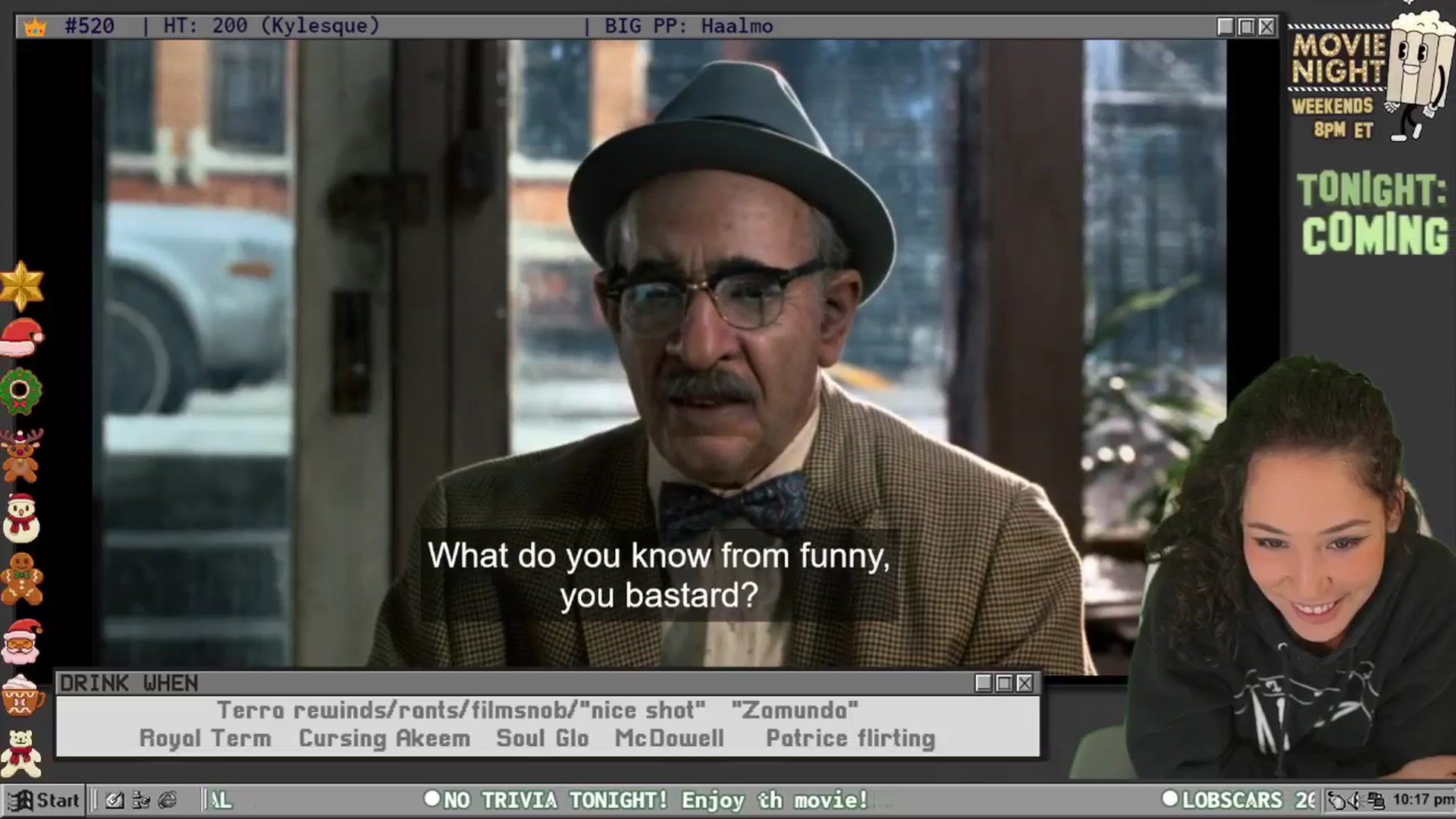Screen dimensions: 1456x819
Task: Click the Patrice flirting drink rule
Action: (851, 738)
